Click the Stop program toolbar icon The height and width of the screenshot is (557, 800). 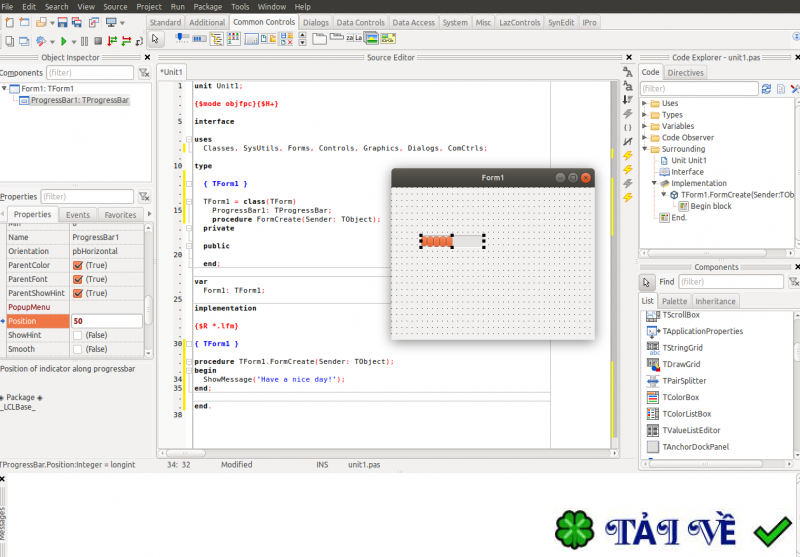click(98, 41)
